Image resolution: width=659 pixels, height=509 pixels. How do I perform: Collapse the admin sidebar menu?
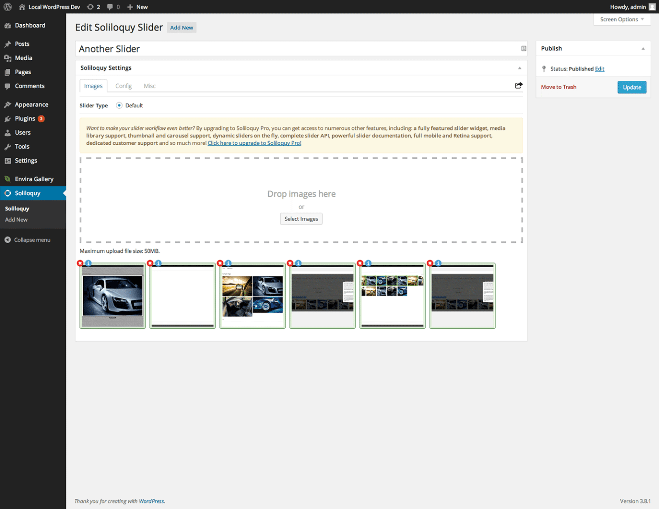pyautogui.click(x=27, y=240)
